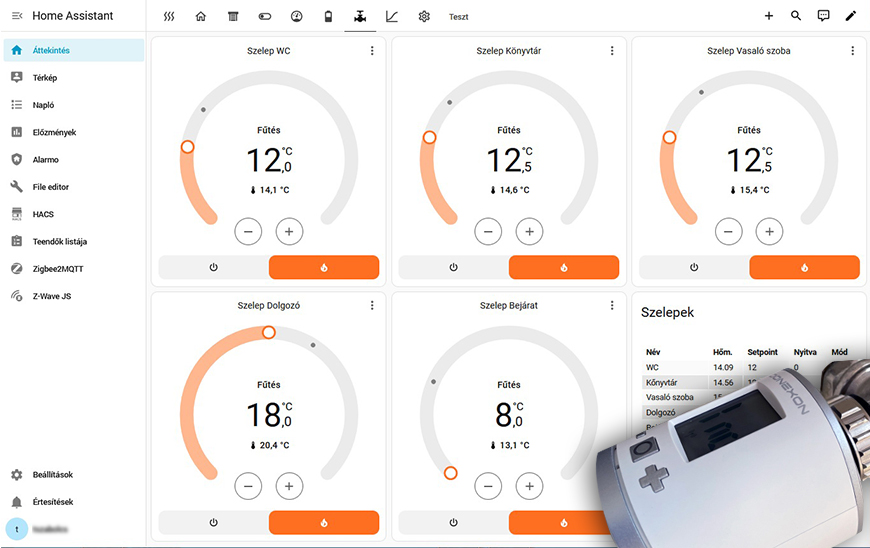Open Szelep Bejárat three-dot menu
The width and height of the screenshot is (870, 548).
pos(612,306)
